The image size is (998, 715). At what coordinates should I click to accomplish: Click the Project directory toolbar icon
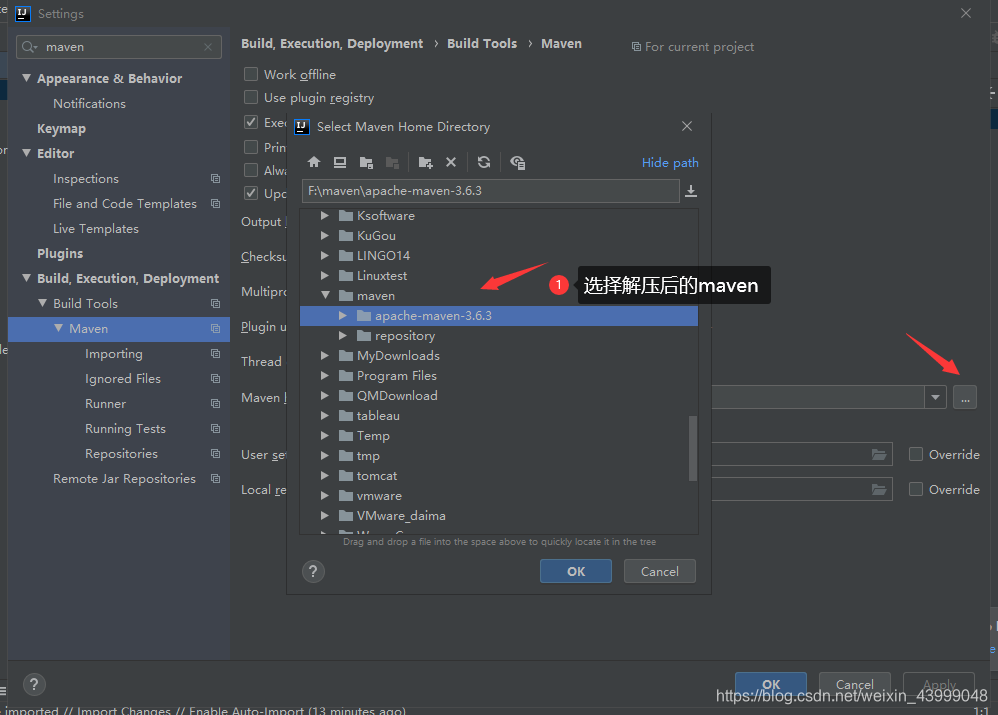tap(366, 162)
